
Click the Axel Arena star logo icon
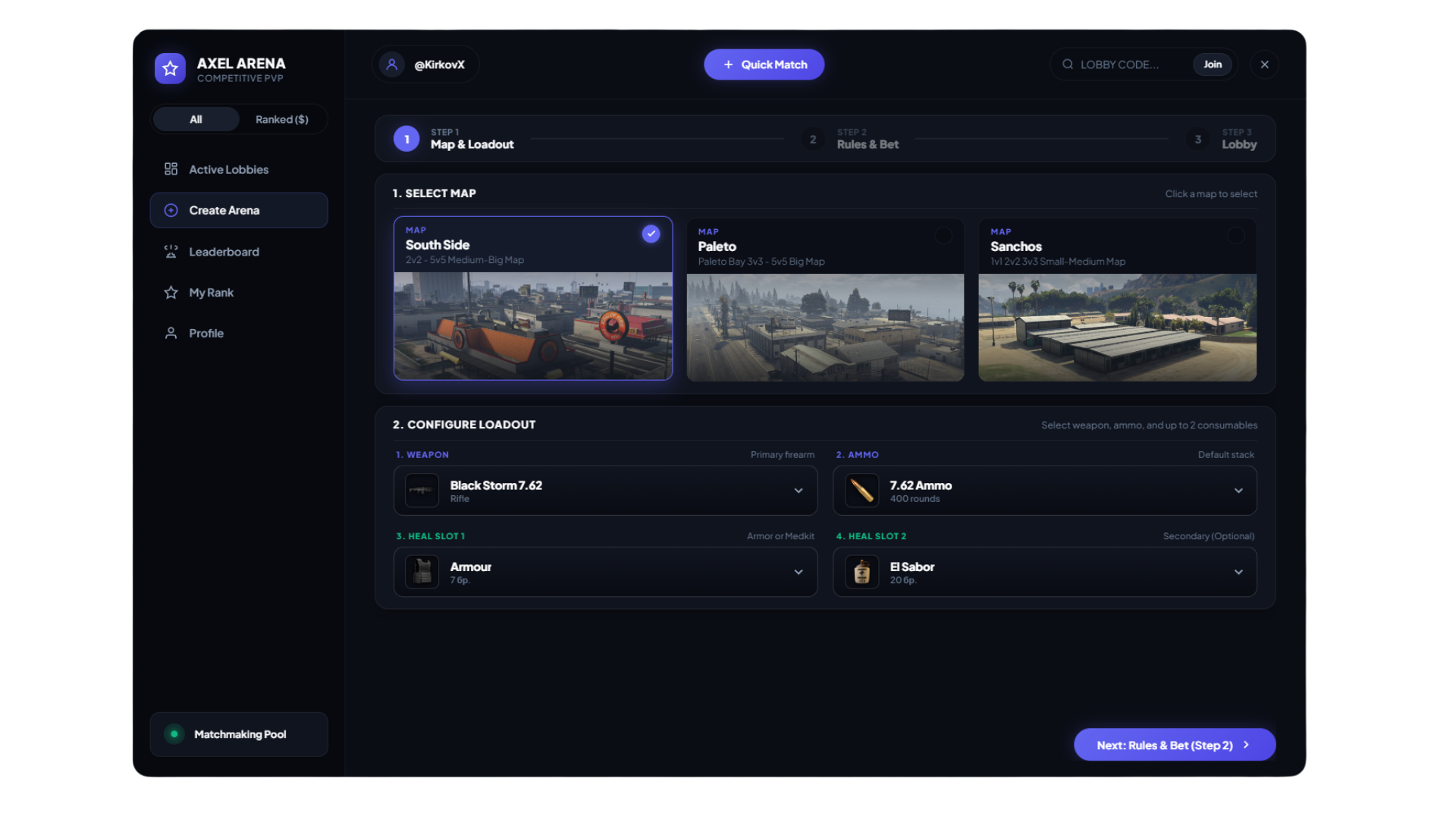point(170,68)
